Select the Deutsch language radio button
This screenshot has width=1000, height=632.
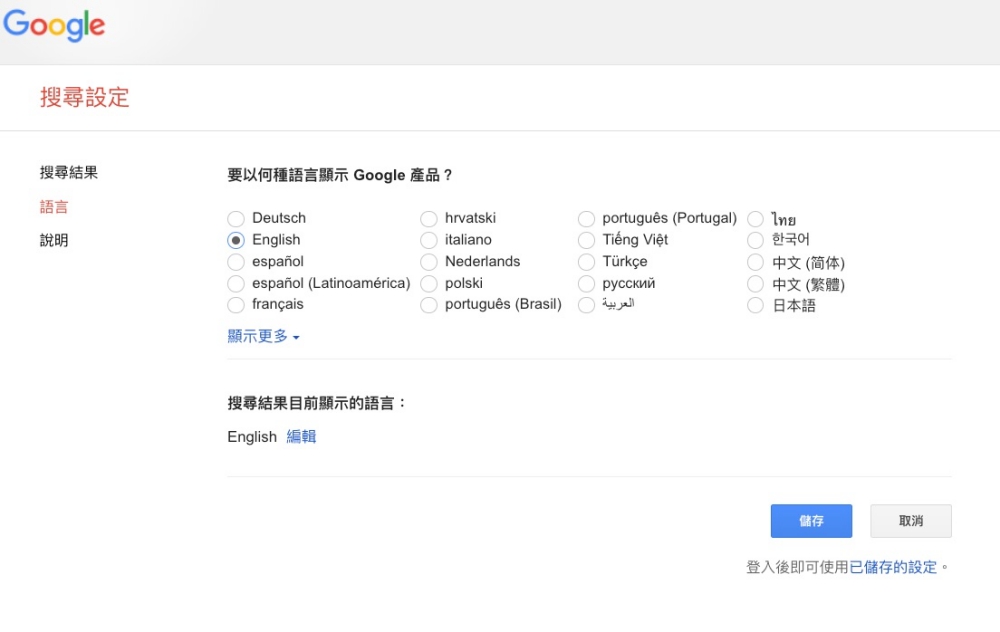(x=236, y=219)
